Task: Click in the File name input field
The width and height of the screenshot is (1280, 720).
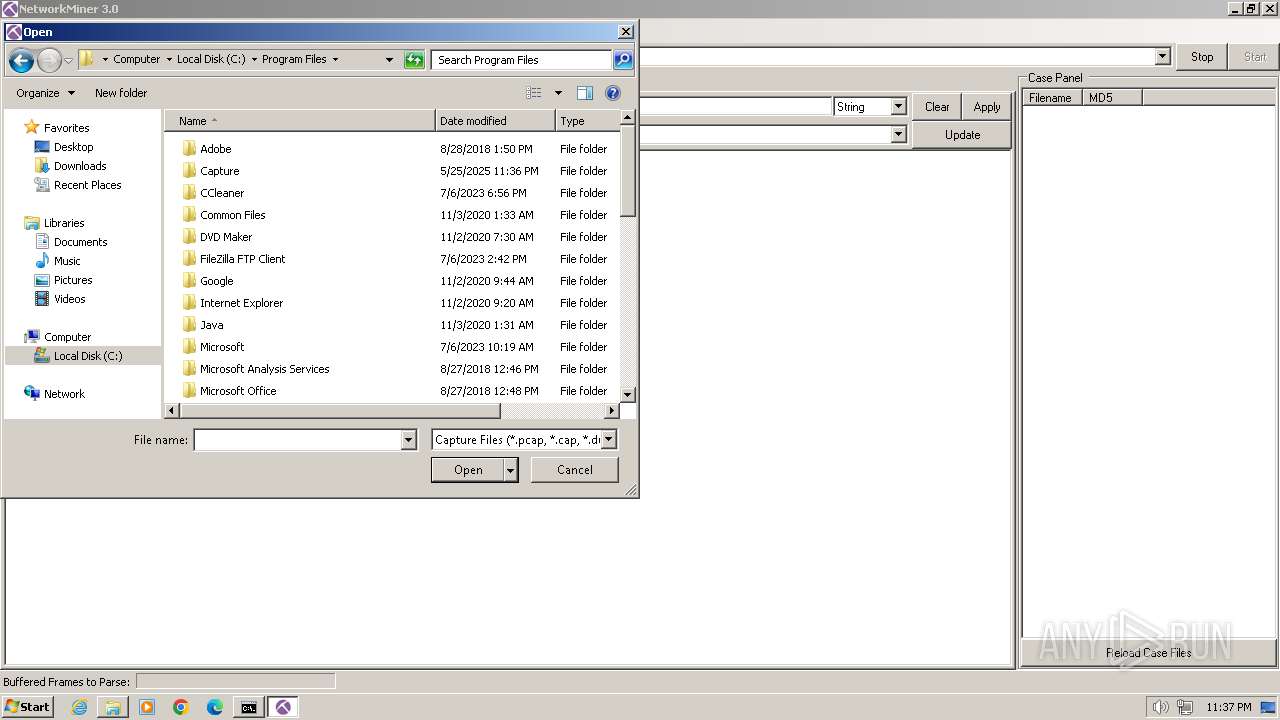Action: pos(297,440)
